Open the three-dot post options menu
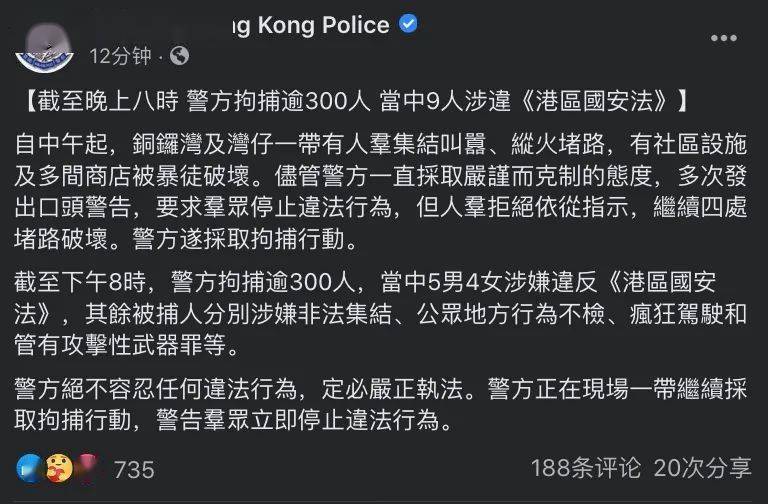768x504 pixels. (723, 39)
